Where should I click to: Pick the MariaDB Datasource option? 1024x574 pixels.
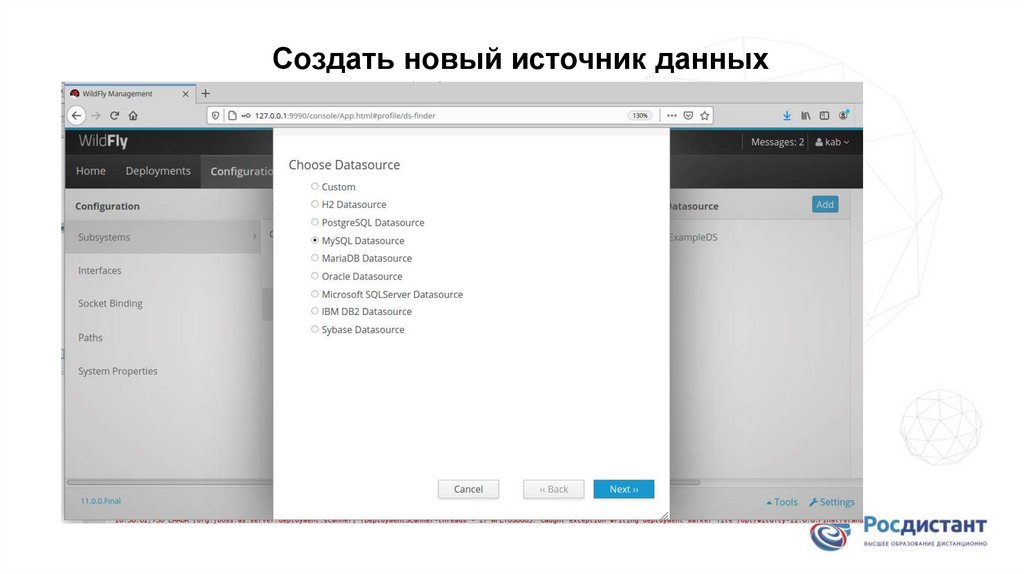pyautogui.click(x=315, y=258)
